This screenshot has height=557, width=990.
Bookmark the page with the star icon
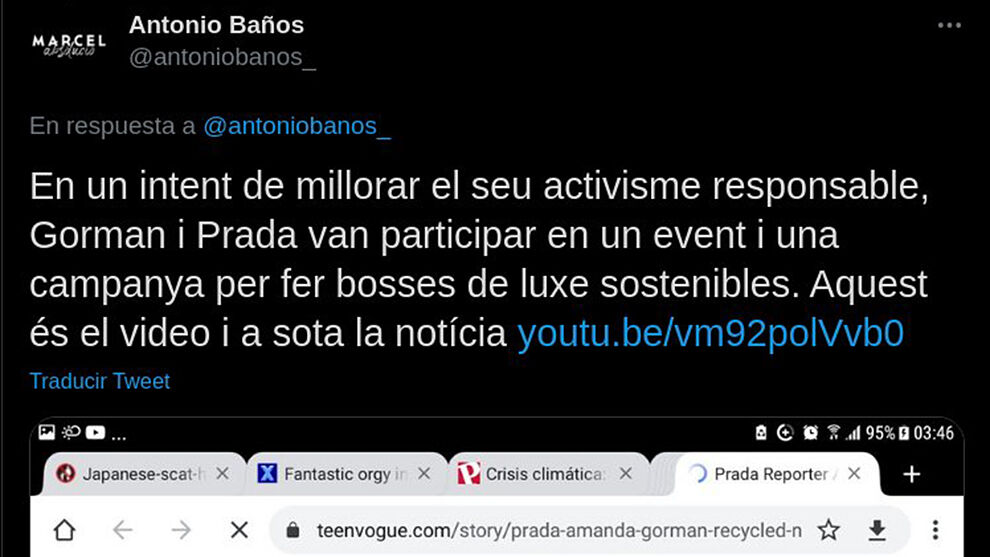(828, 530)
